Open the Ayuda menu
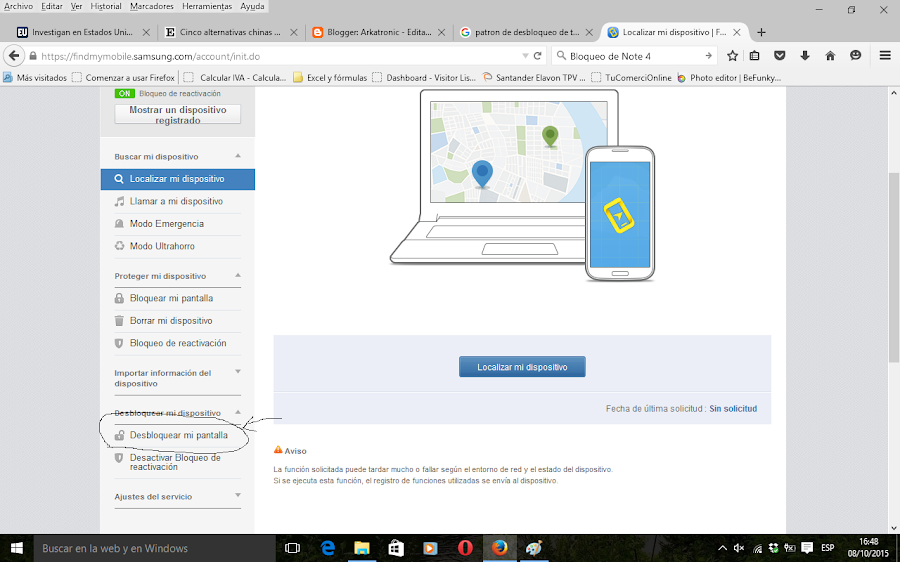900x562 pixels. click(252, 6)
